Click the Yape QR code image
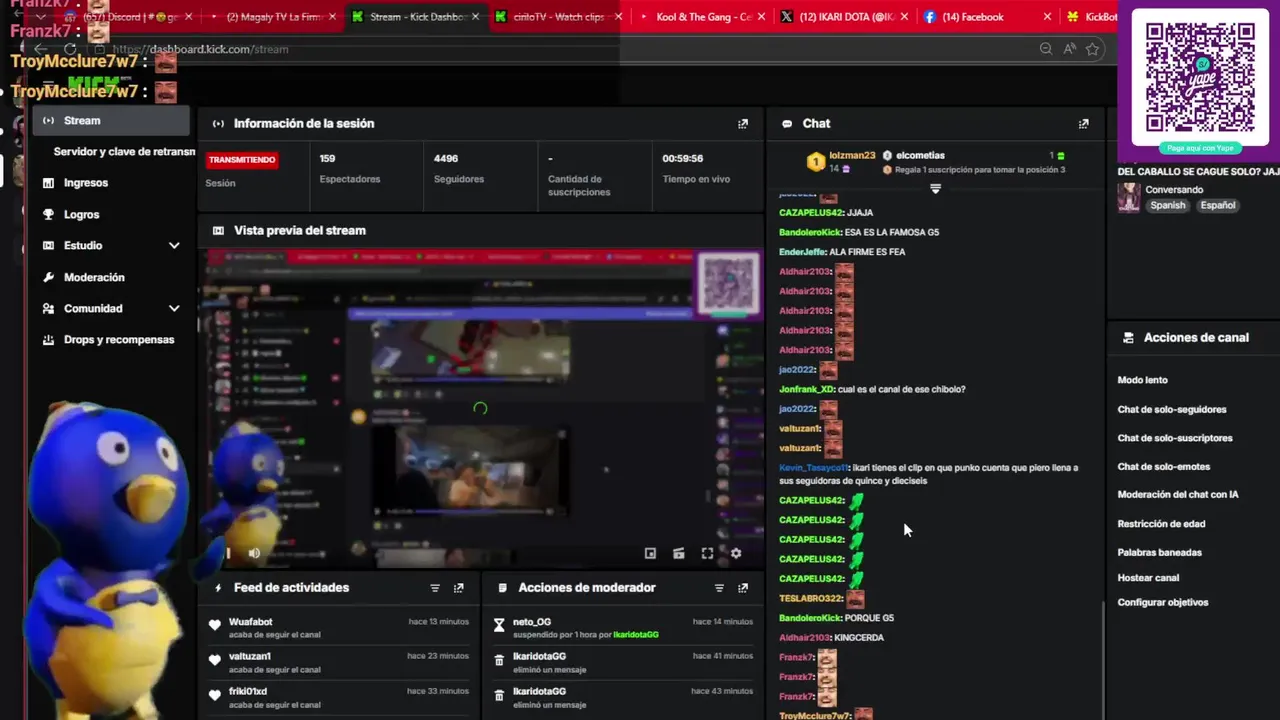 point(1199,77)
